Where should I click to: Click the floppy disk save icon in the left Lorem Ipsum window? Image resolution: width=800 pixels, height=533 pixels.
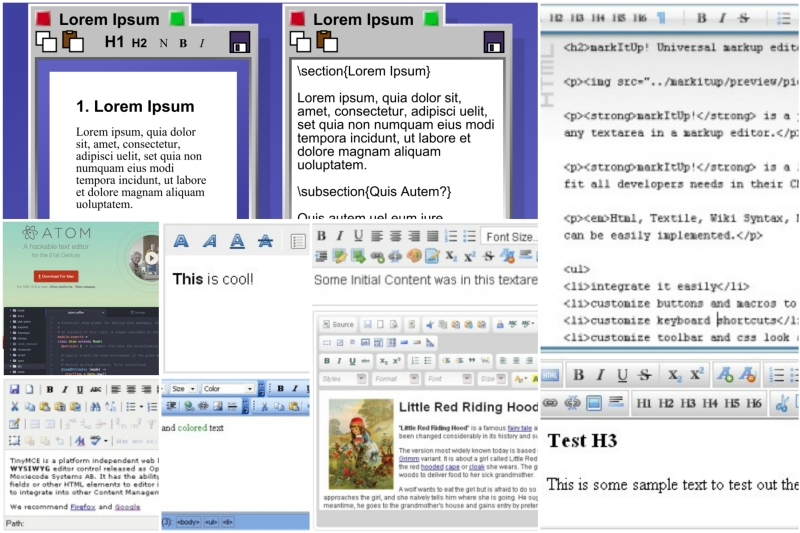pos(239,43)
